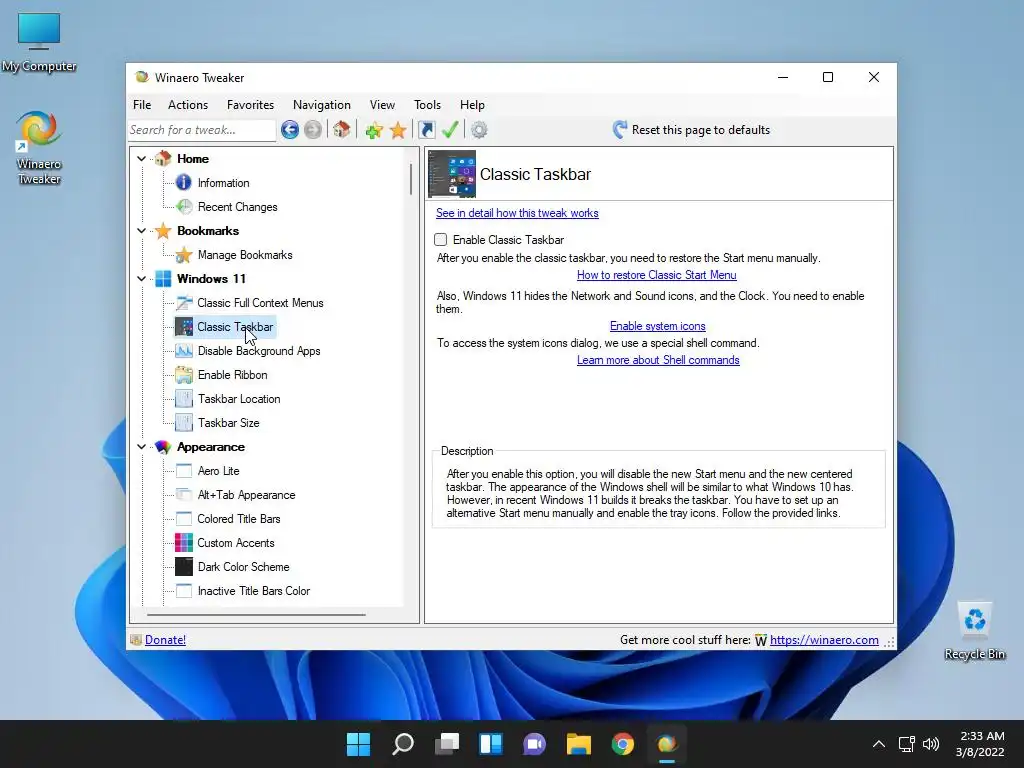Click the Enable Ribbon icon

coord(184,375)
